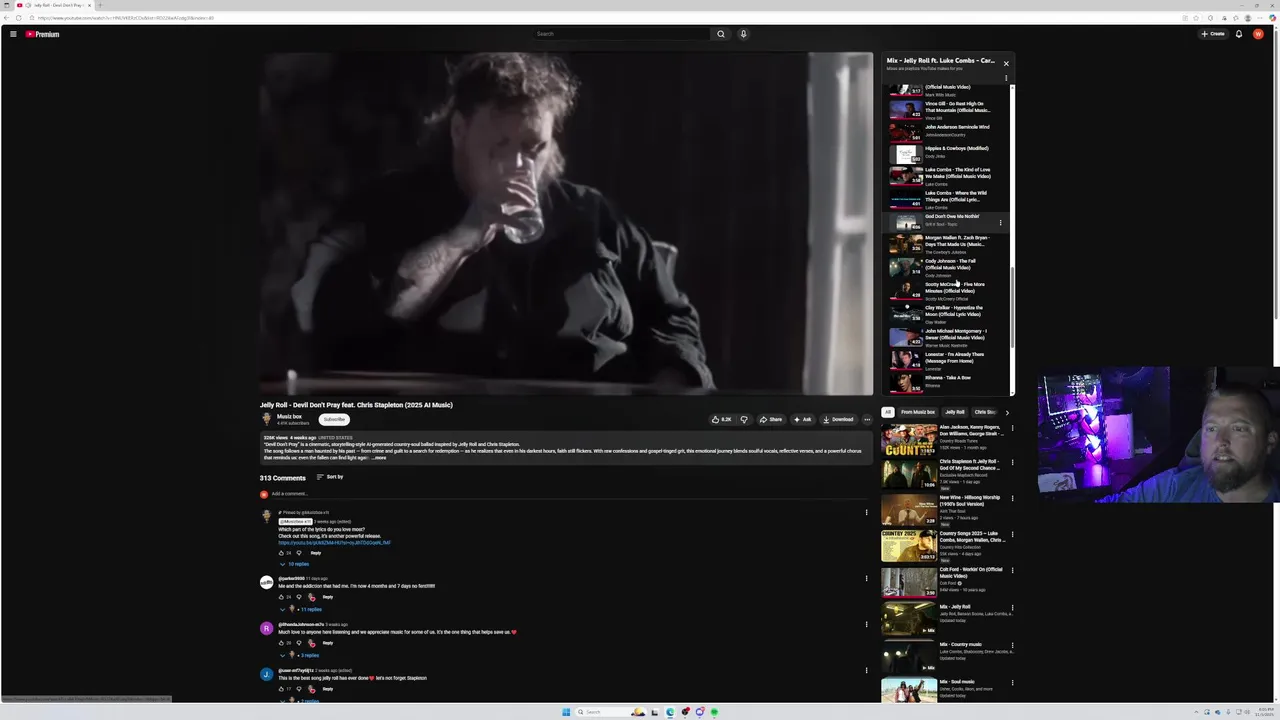This screenshot has width=1280, height=720.
Task: Open the Create button in header
Action: (x=1213, y=34)
